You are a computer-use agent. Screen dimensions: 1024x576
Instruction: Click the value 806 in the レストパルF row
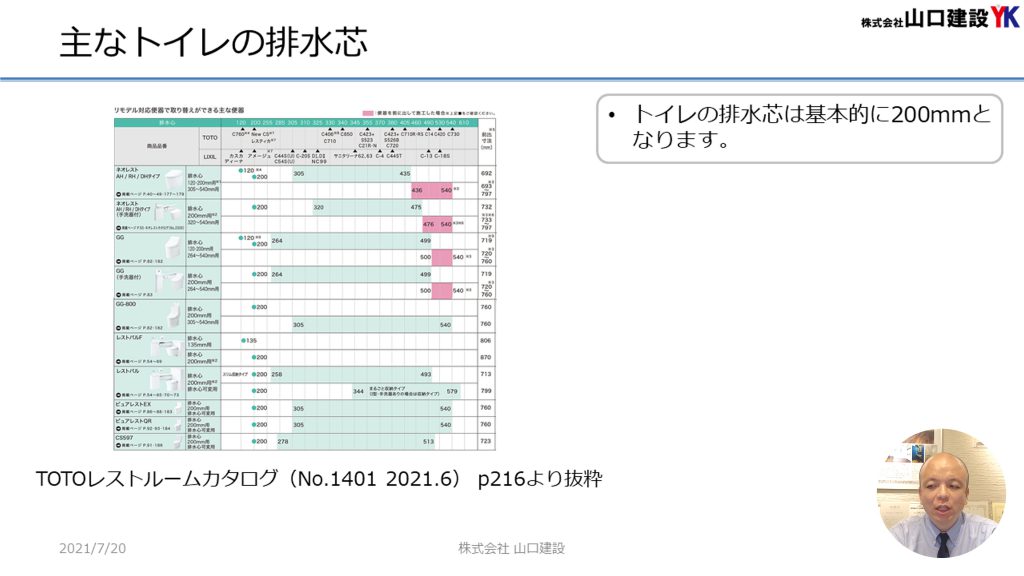[486, 341]
